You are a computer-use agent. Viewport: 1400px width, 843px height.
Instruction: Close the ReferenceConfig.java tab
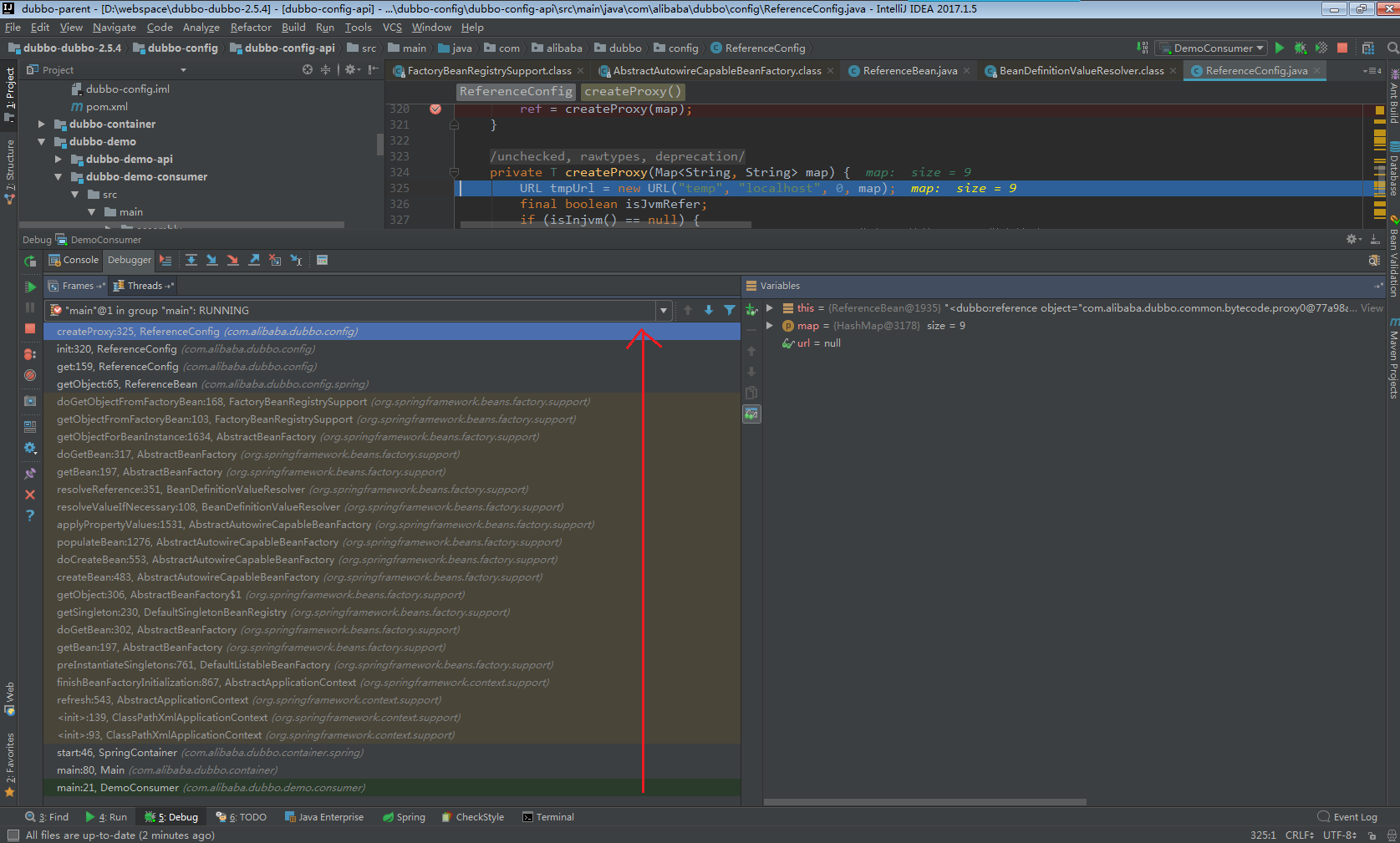click(x=1316, y=71)
